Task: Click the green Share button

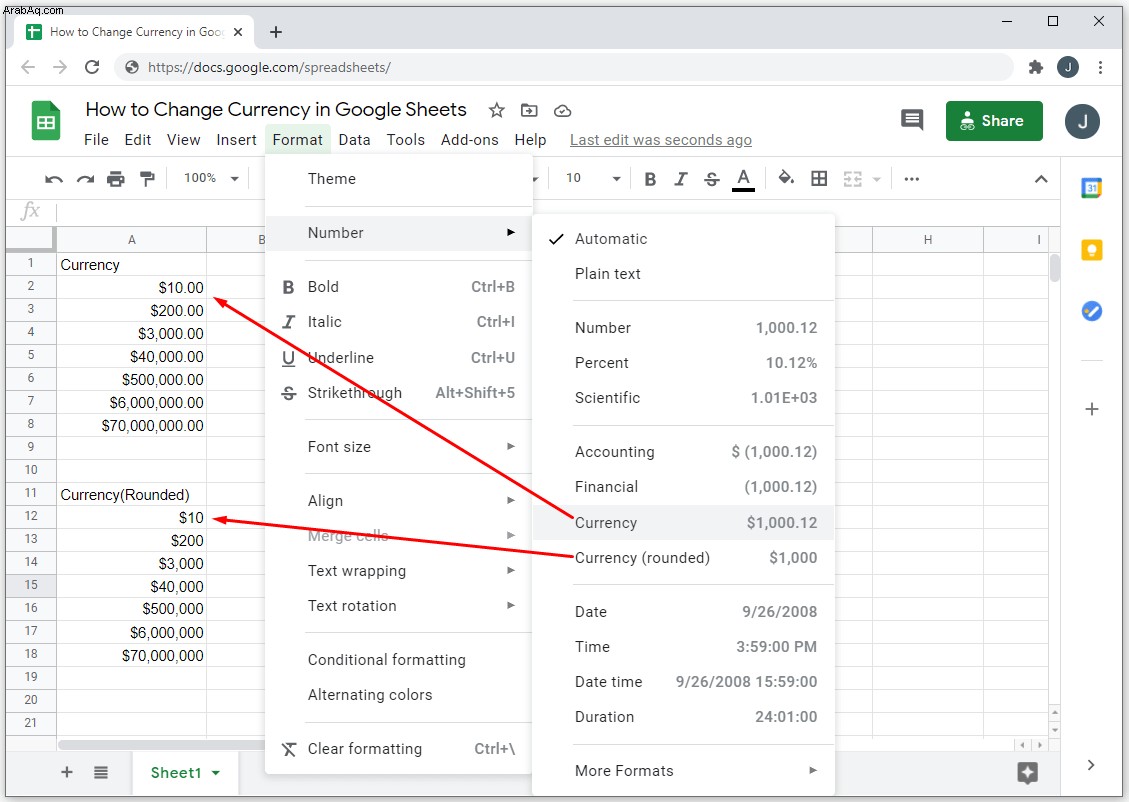Action: (x=994, y=121)
